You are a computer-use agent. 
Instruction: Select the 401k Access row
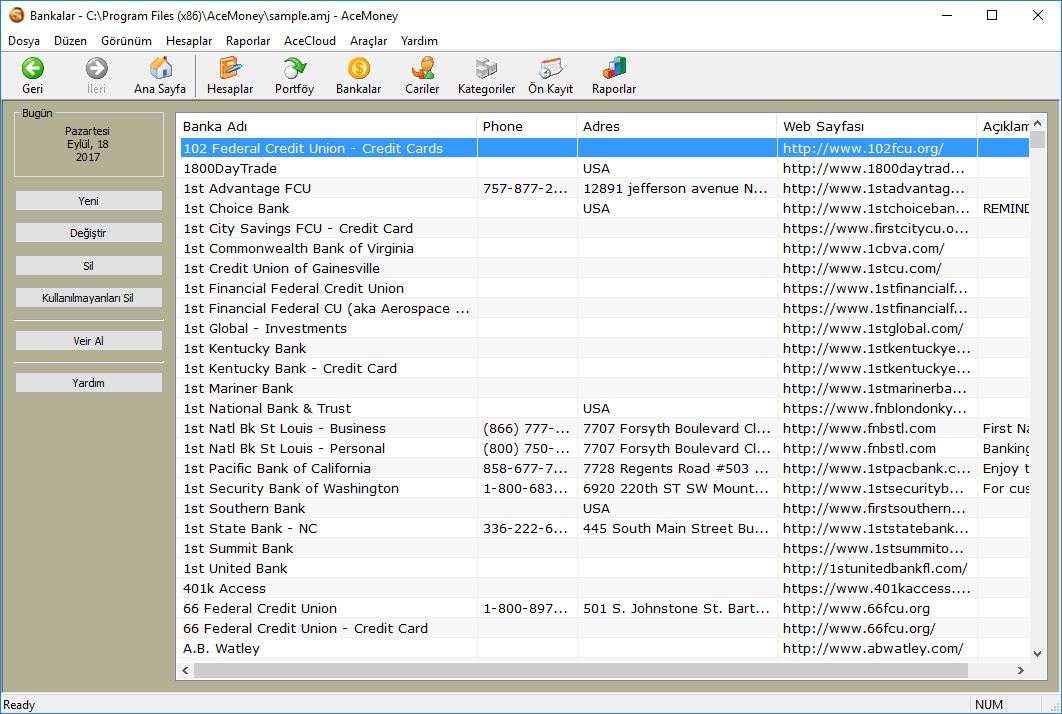pos(604,588)
